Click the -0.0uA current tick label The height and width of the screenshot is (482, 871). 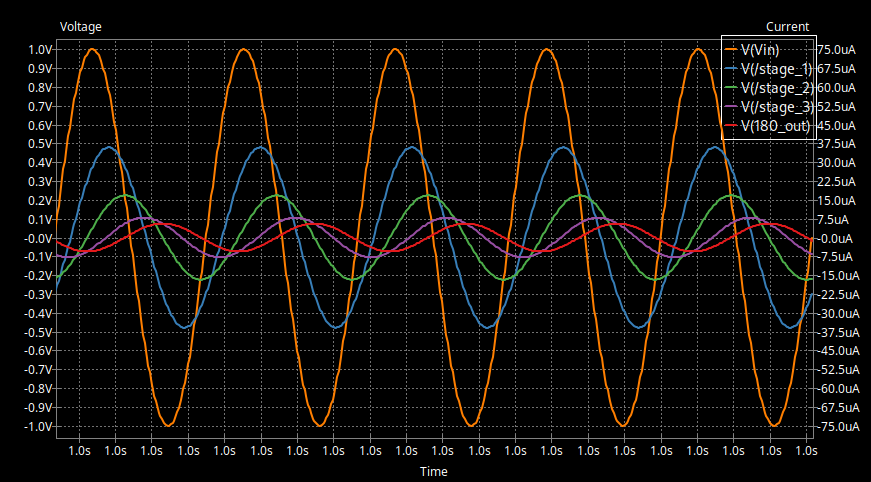pos(836,239)
